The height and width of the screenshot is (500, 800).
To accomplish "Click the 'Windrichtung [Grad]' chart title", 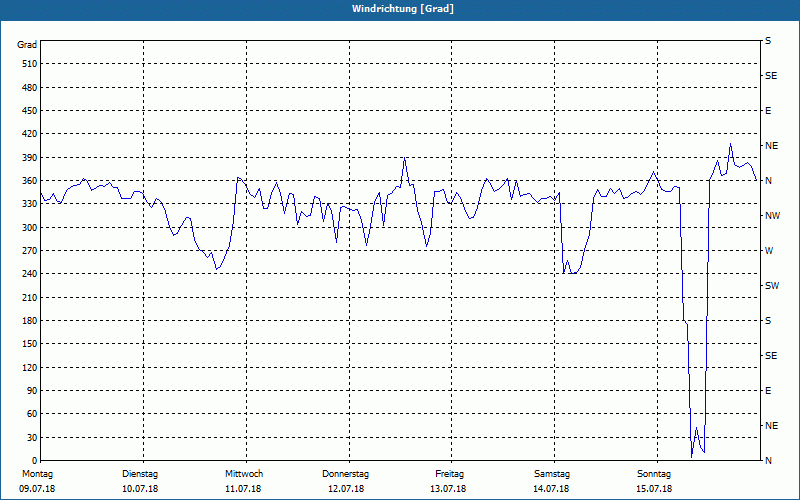I will (403, 9).
